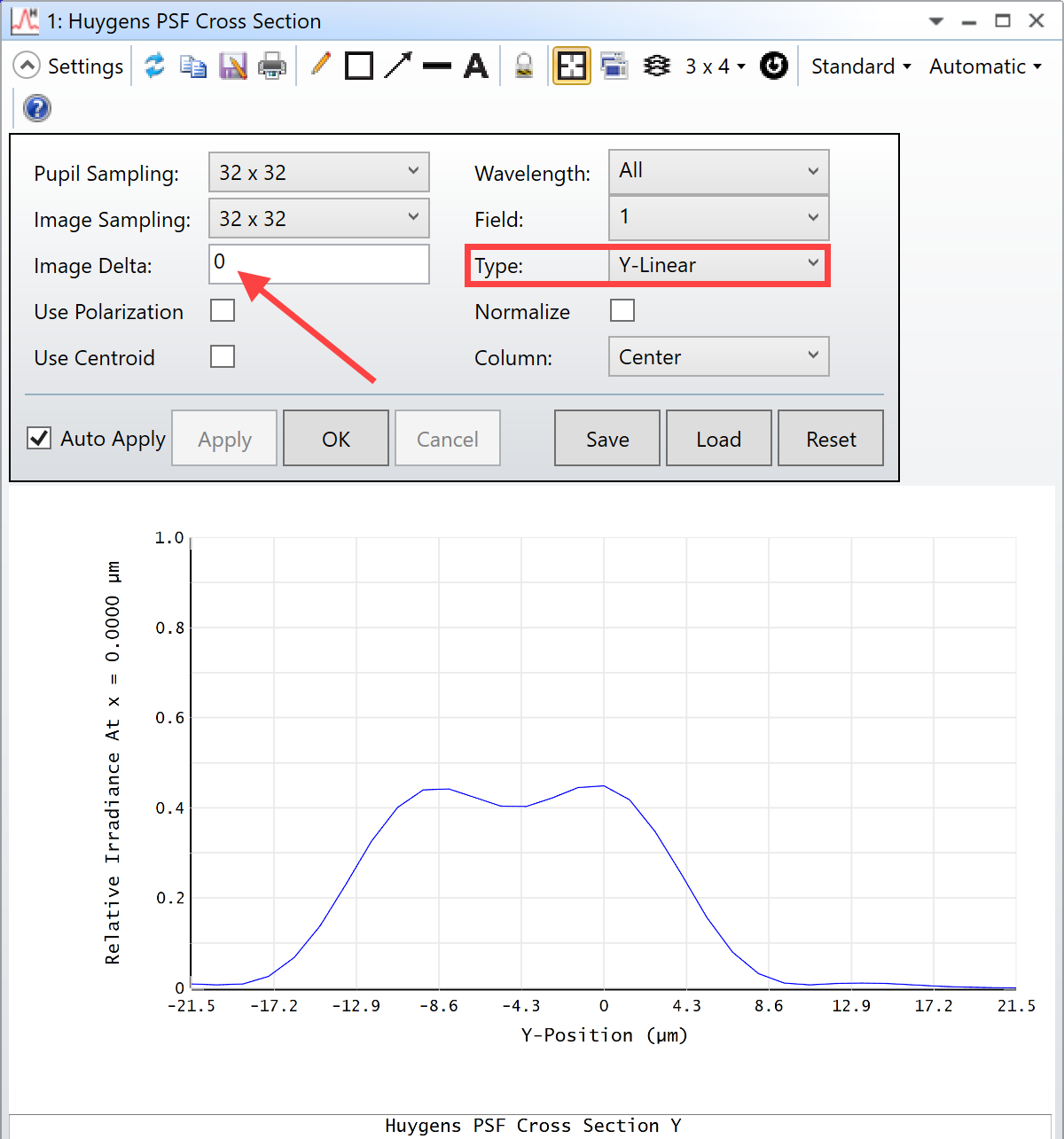The image size is (1064, 1139).
Task: Click the print icon
Action: tap(271, 66)
